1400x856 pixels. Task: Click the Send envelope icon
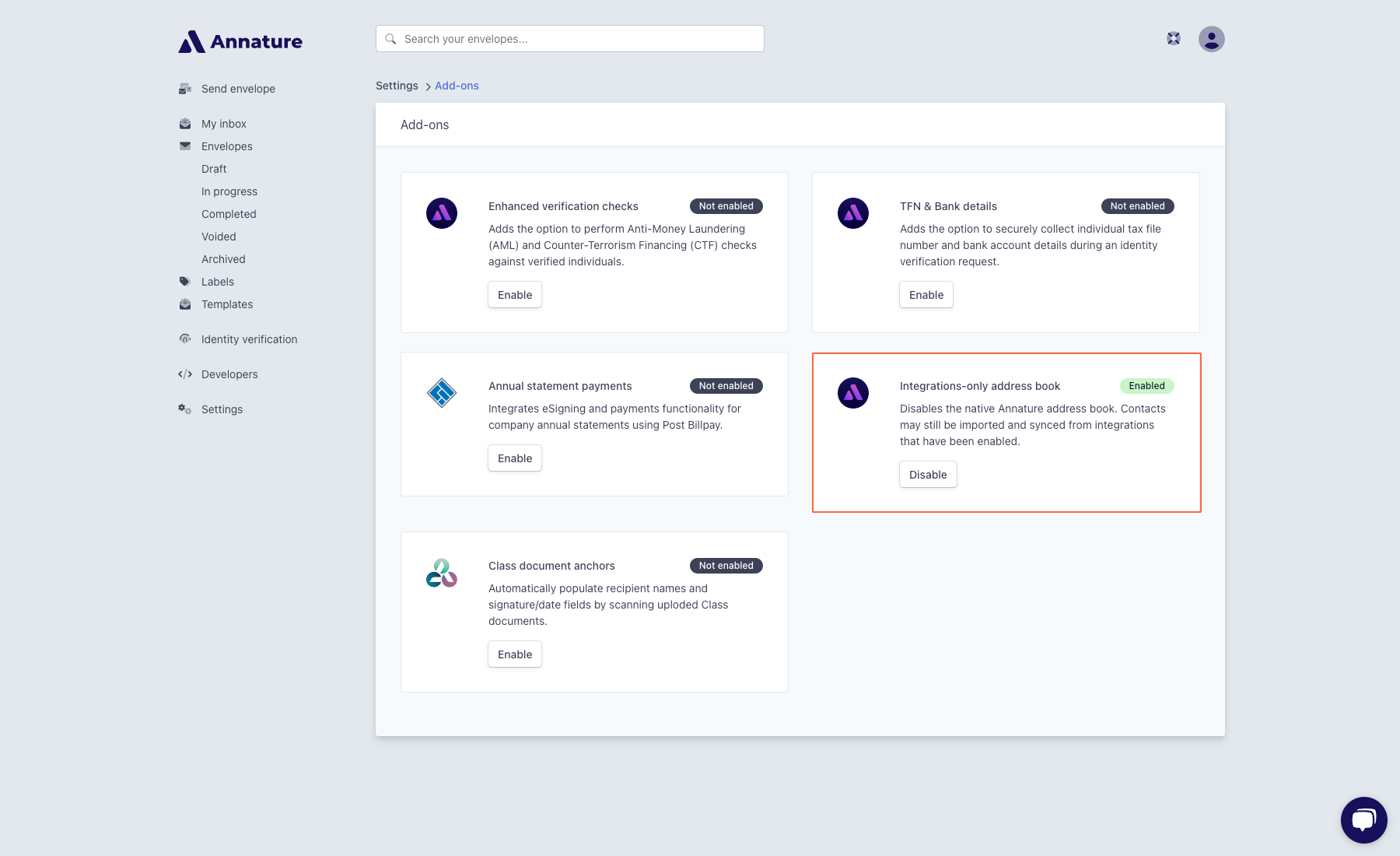click(x=185, y=89)
